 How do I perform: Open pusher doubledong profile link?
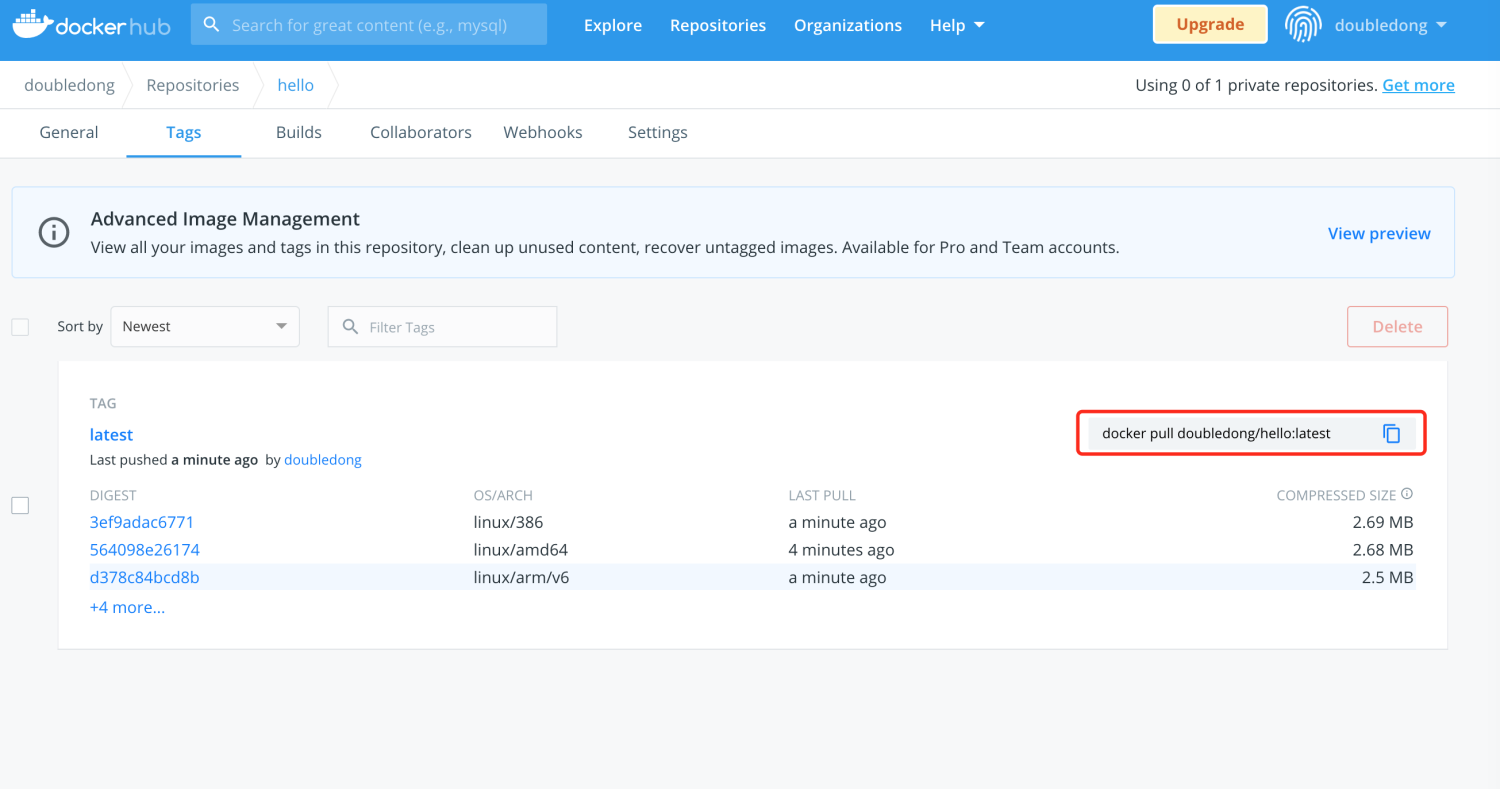[x=323, y=460]
